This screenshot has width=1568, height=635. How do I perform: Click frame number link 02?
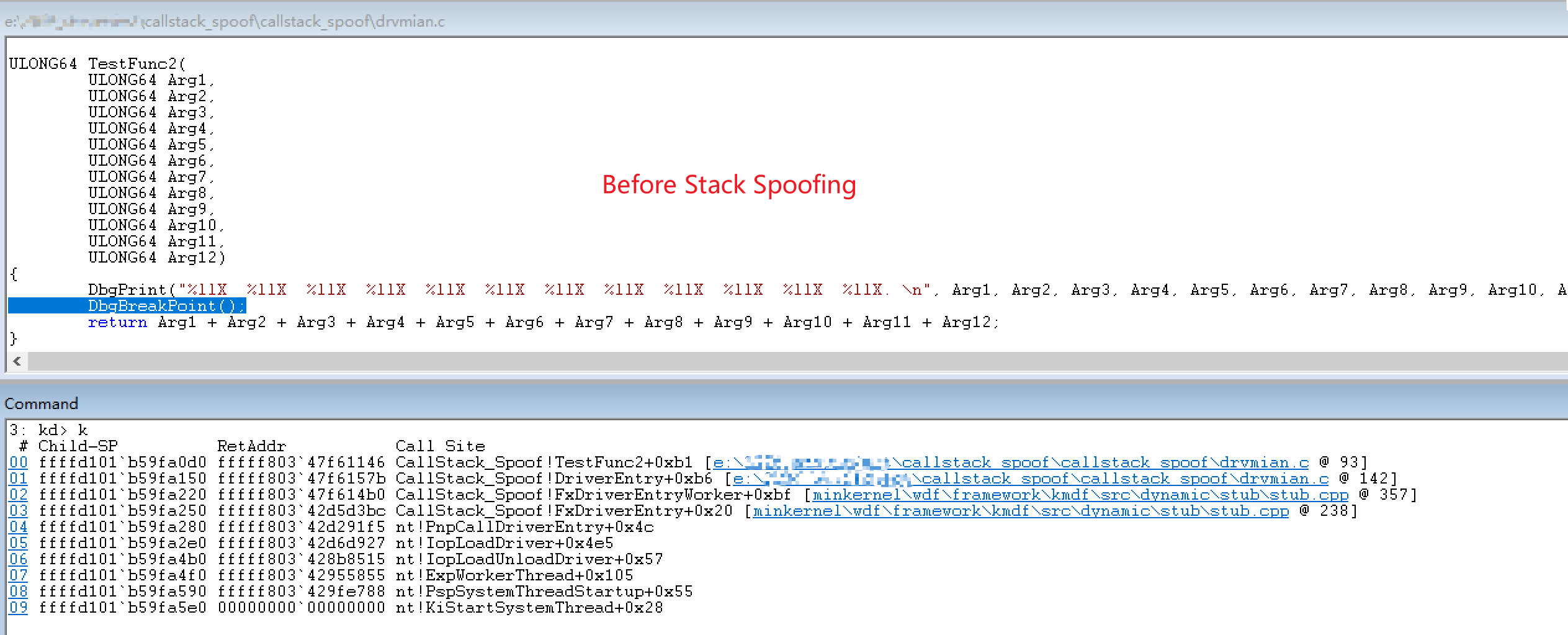(19, 495)
